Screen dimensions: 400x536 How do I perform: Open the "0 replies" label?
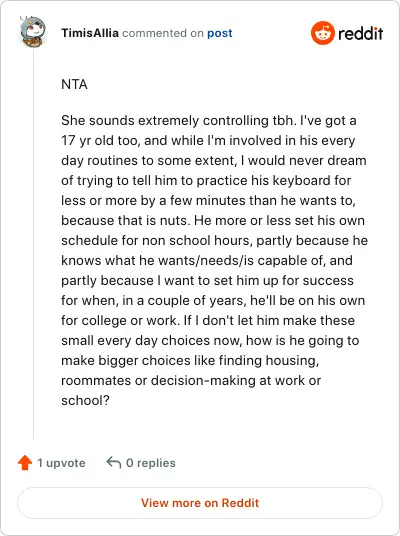[x=151, y=463]
